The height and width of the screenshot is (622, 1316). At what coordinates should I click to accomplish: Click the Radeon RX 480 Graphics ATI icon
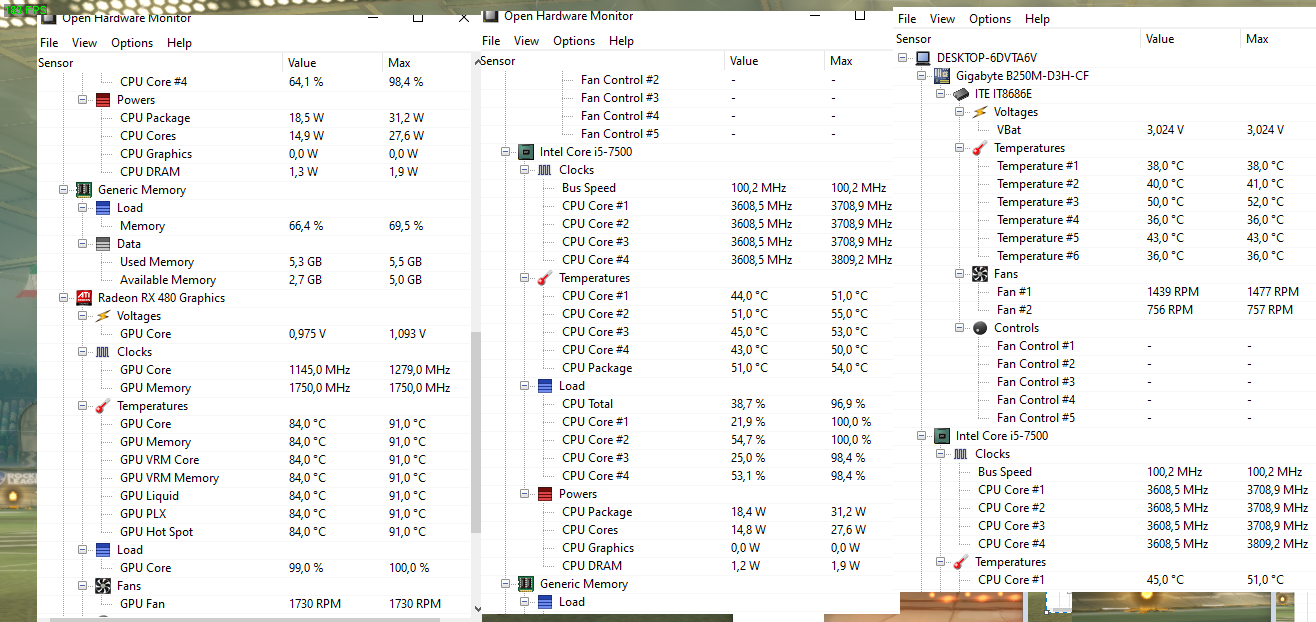(x=85, y=298)
